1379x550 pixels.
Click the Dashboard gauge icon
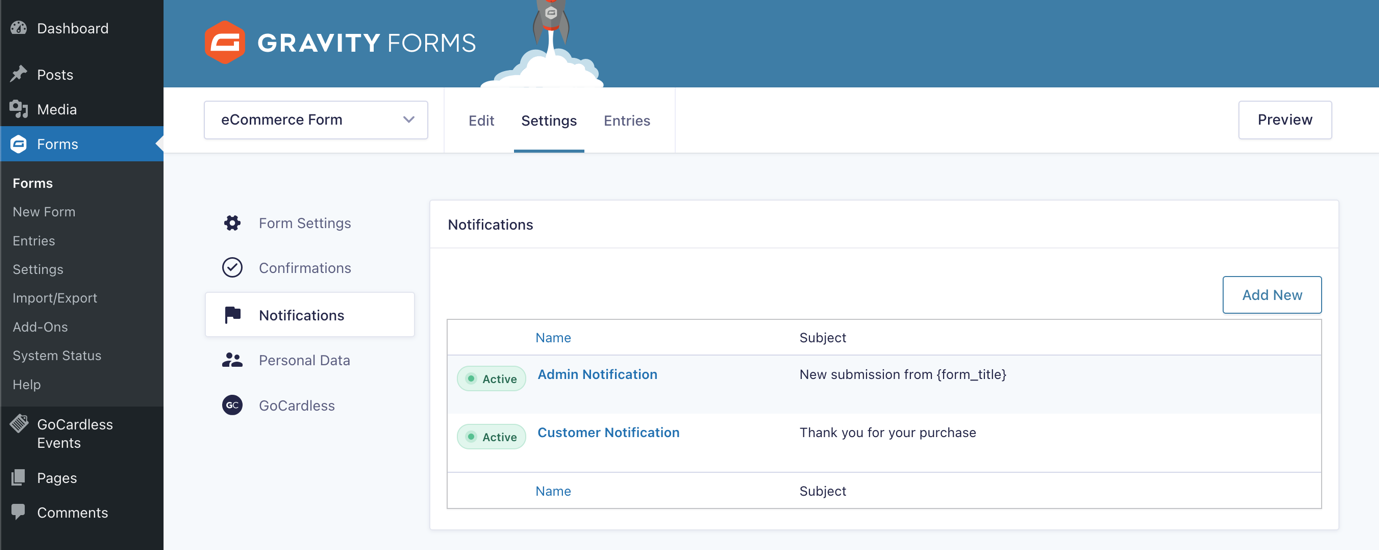19,28
